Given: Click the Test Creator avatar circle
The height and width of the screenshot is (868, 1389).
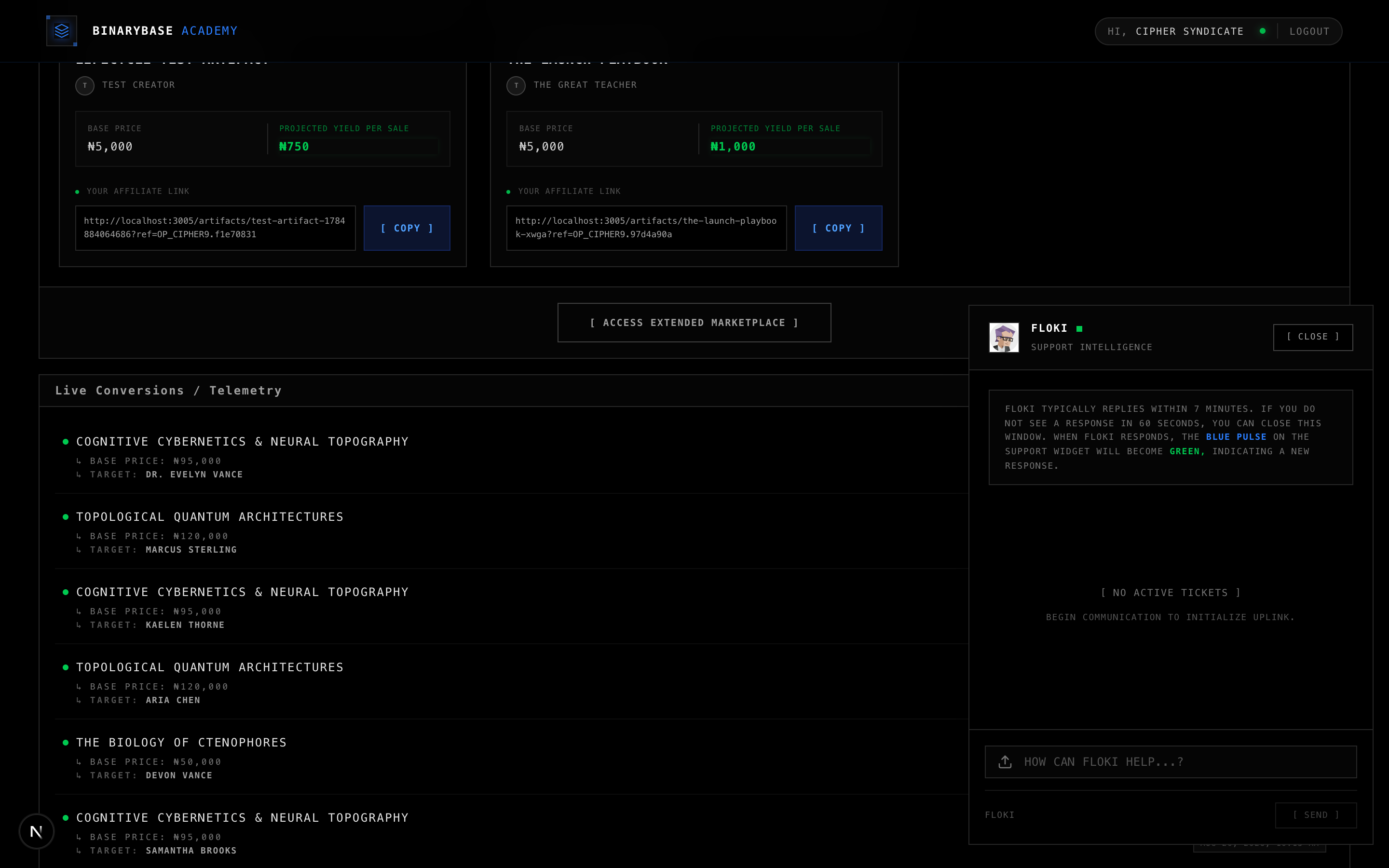Looking at the screenshot, I should [x=85, y=85].
